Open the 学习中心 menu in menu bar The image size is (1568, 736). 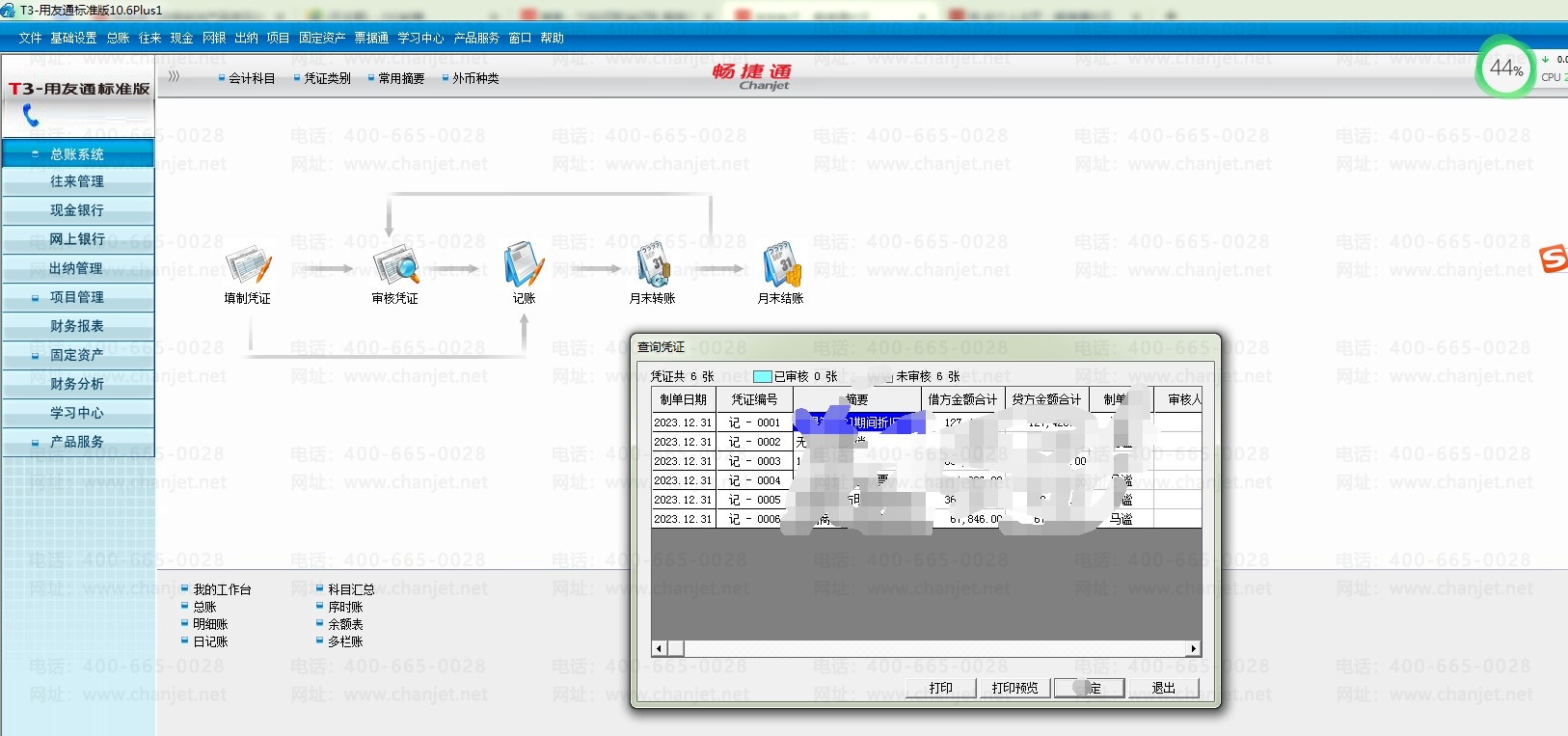(x=420, y=38)
